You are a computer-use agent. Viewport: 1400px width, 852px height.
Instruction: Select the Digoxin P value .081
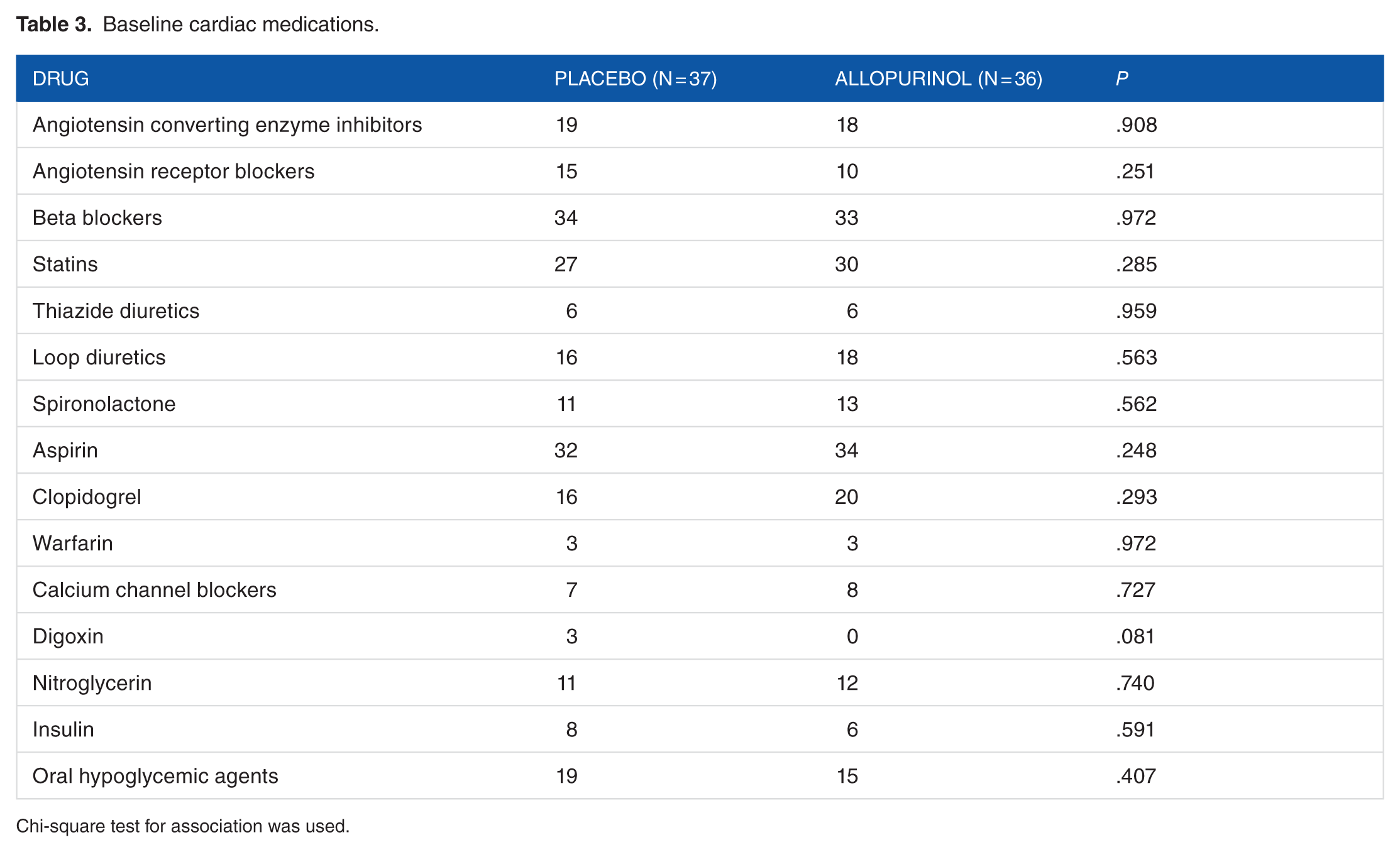(x=1135, y=636)
